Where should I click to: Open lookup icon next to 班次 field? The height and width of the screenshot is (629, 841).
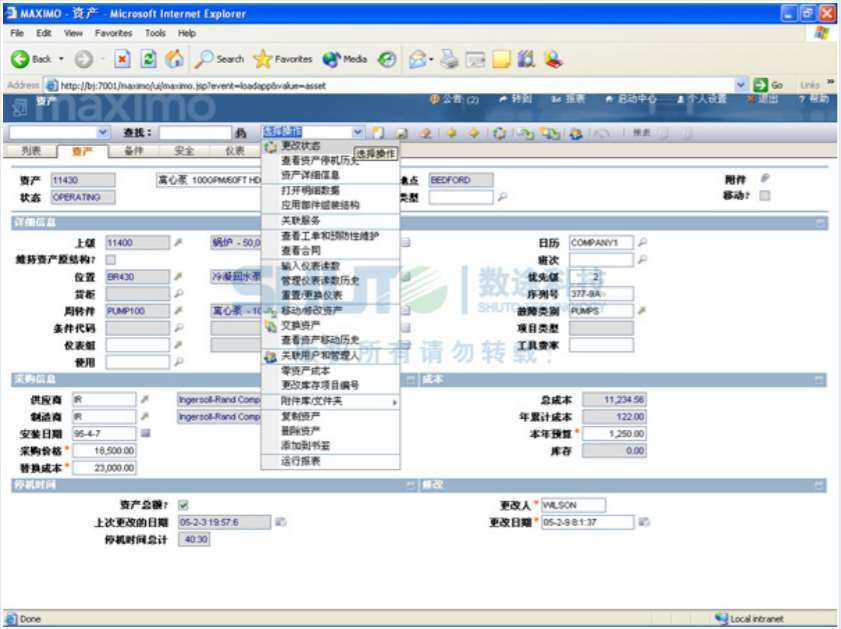point(643,260)
